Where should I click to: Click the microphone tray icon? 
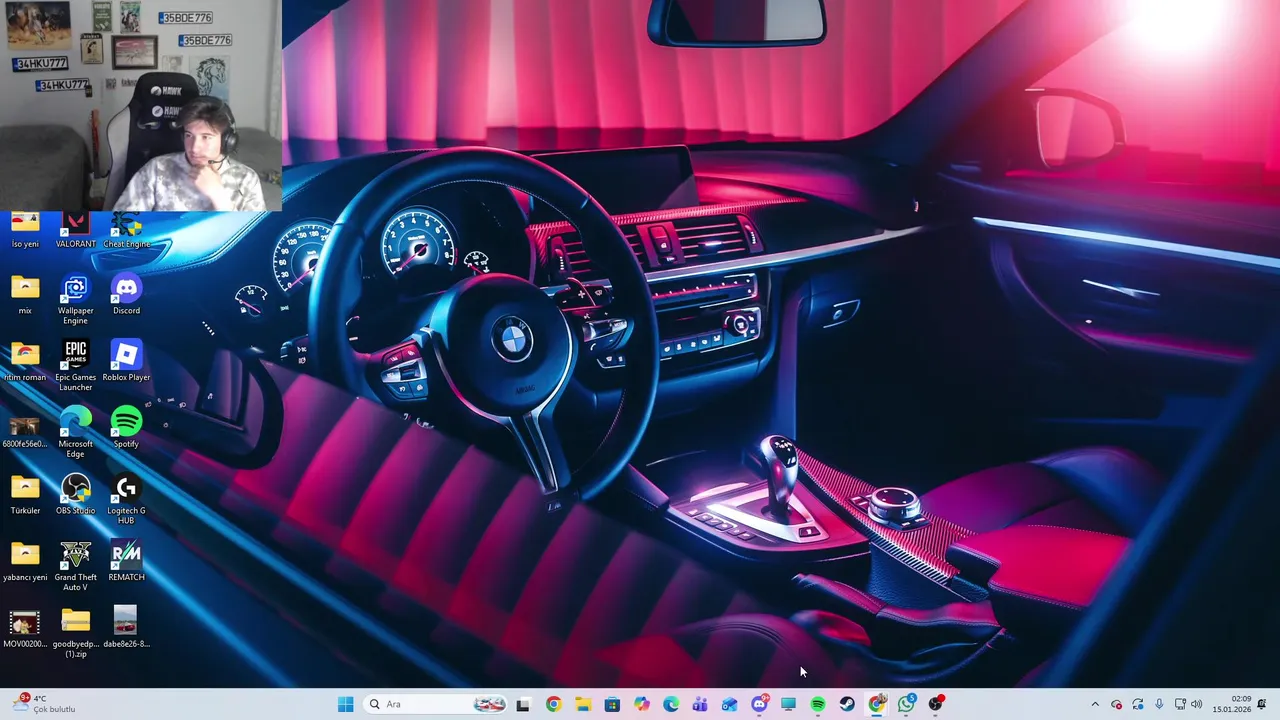[x=1159, y=704]
